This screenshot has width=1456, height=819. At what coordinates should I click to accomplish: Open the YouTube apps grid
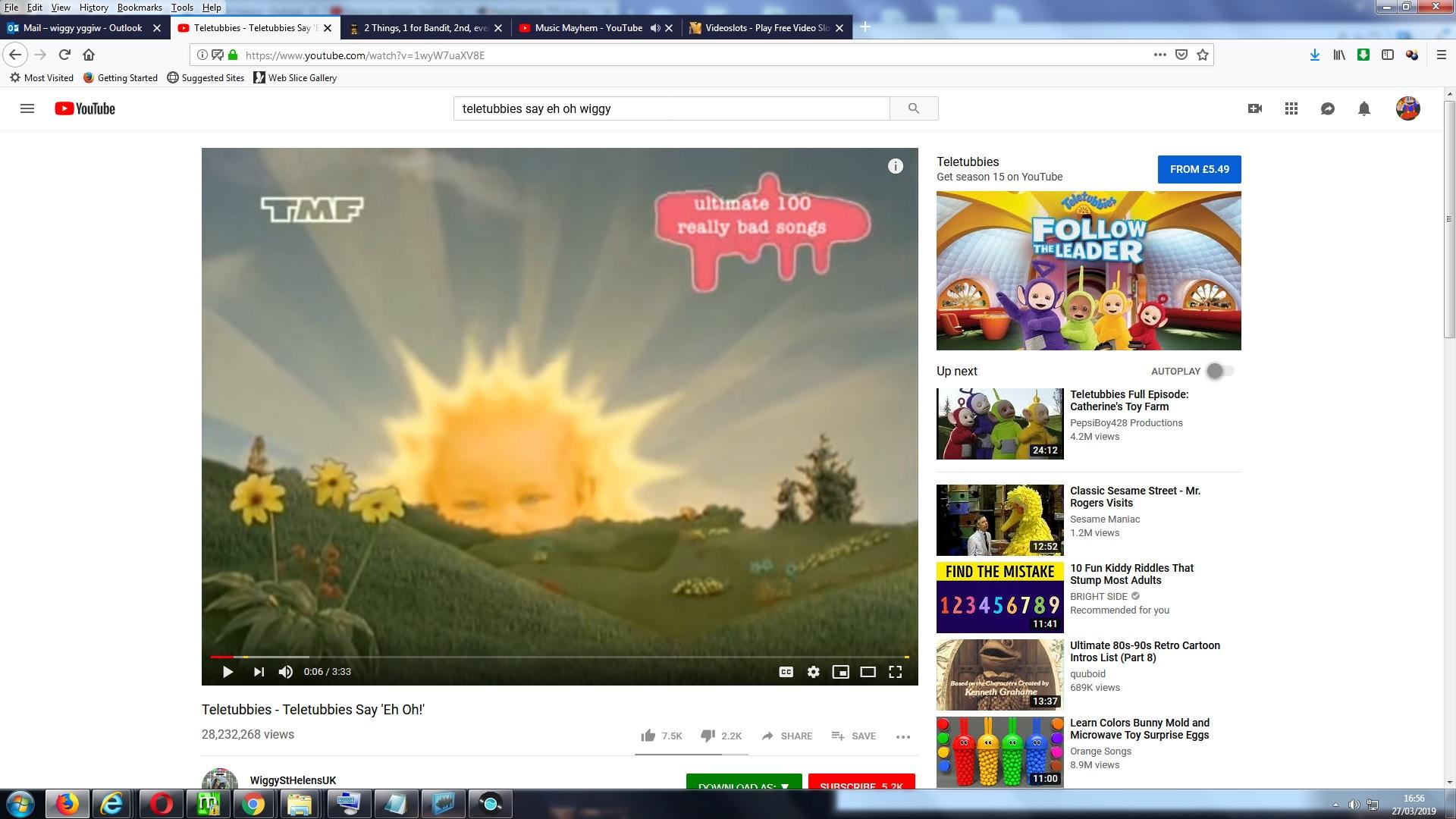(x=1291, y=108)
